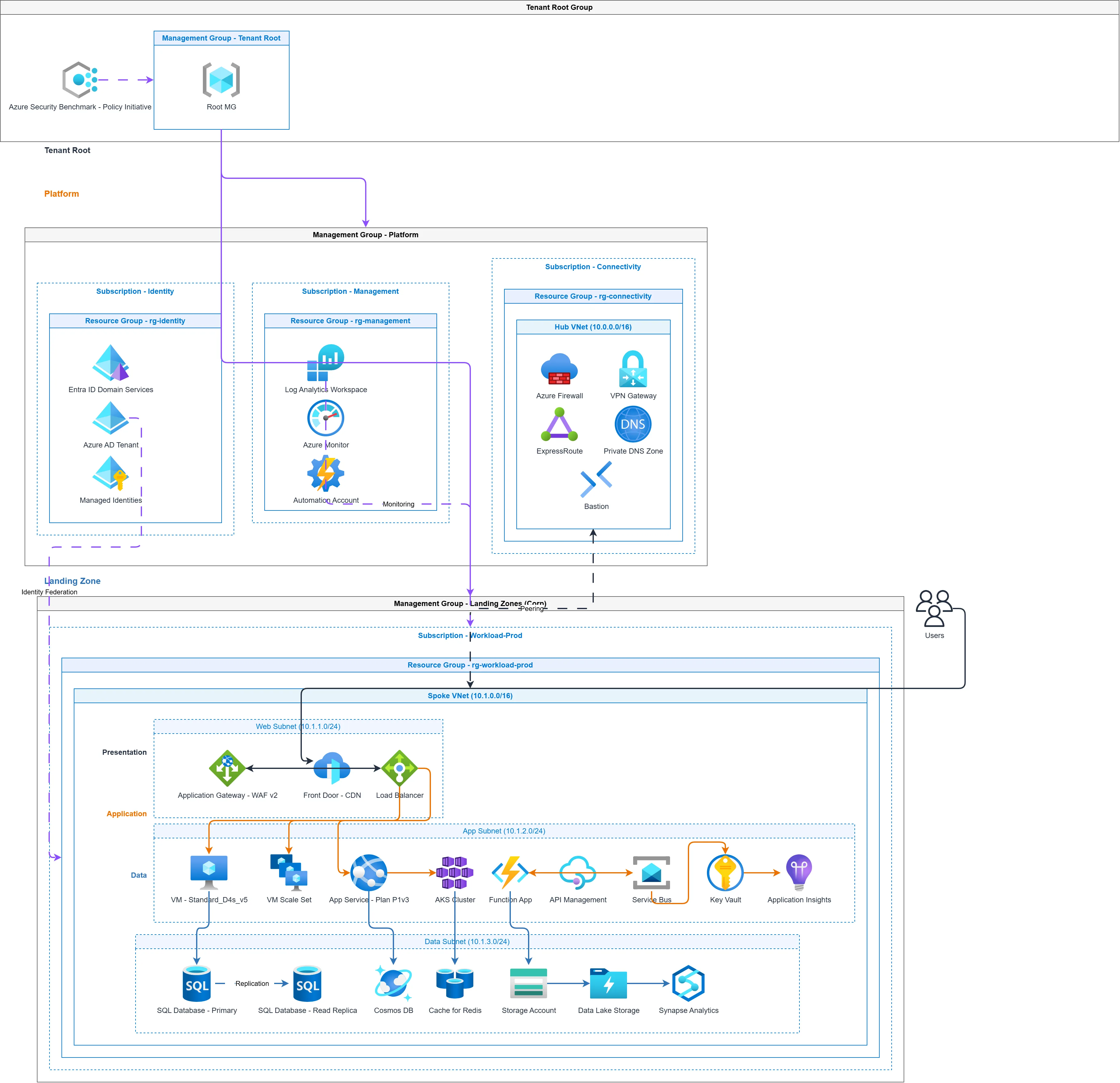1120x1083 pixels.
Task: Click the orange Platform tier label
Action: [x=62, y=194]
